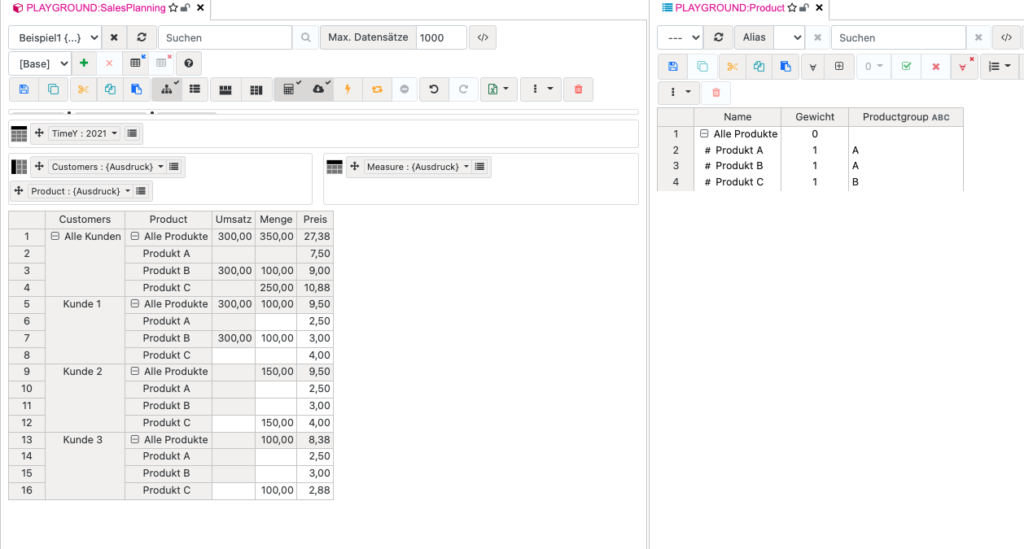This screenshot has height=549, width=1024.
Task: Click the green plus add-view icon
Action: pyautogui.click(x=84, y=63)
